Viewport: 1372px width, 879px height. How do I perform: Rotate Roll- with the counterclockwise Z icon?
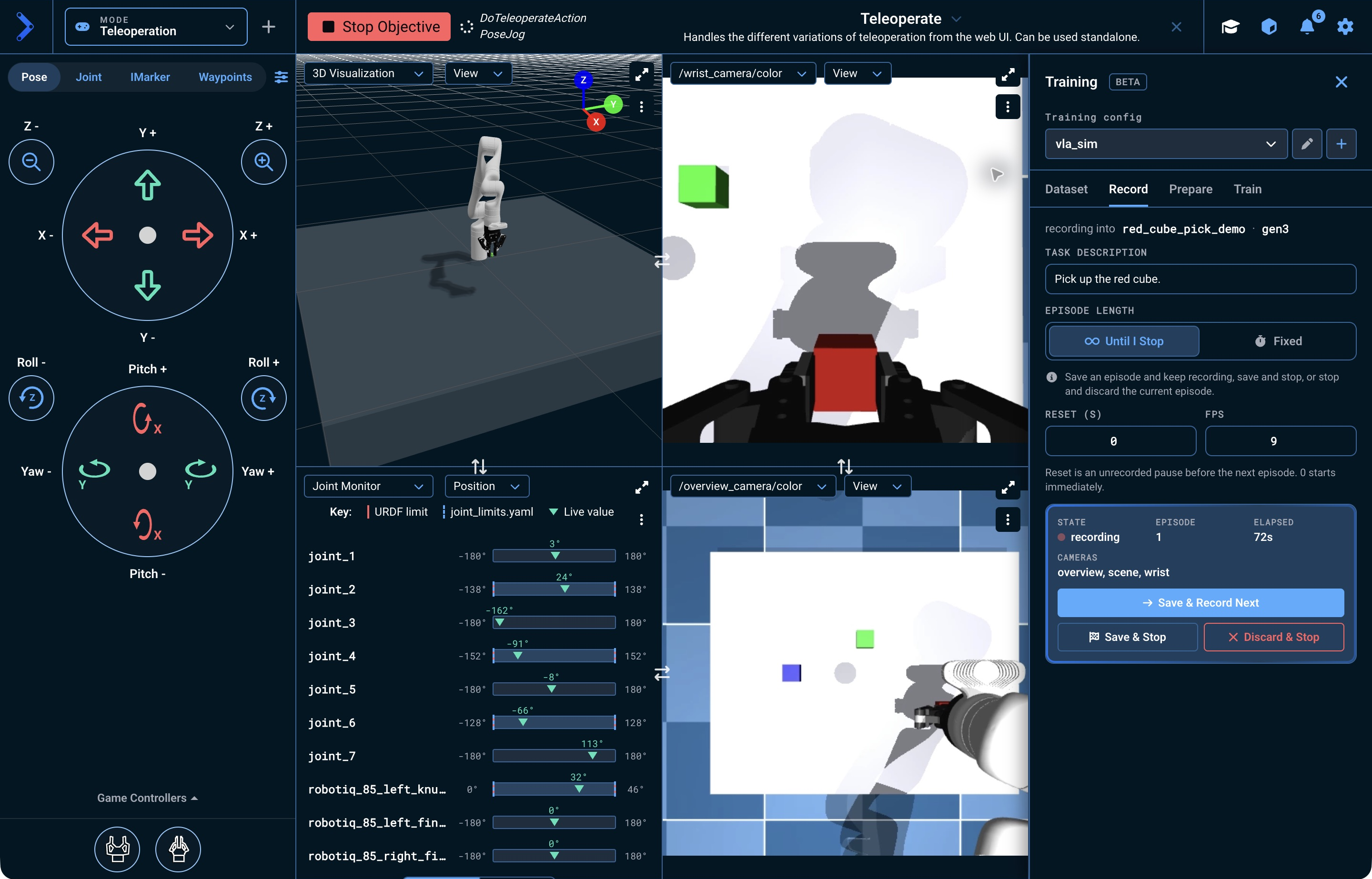pos(31,398)
